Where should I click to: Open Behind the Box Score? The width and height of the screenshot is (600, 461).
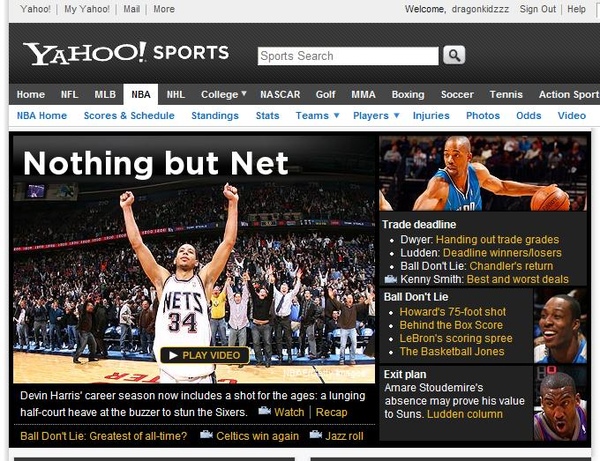coord(451,325)
